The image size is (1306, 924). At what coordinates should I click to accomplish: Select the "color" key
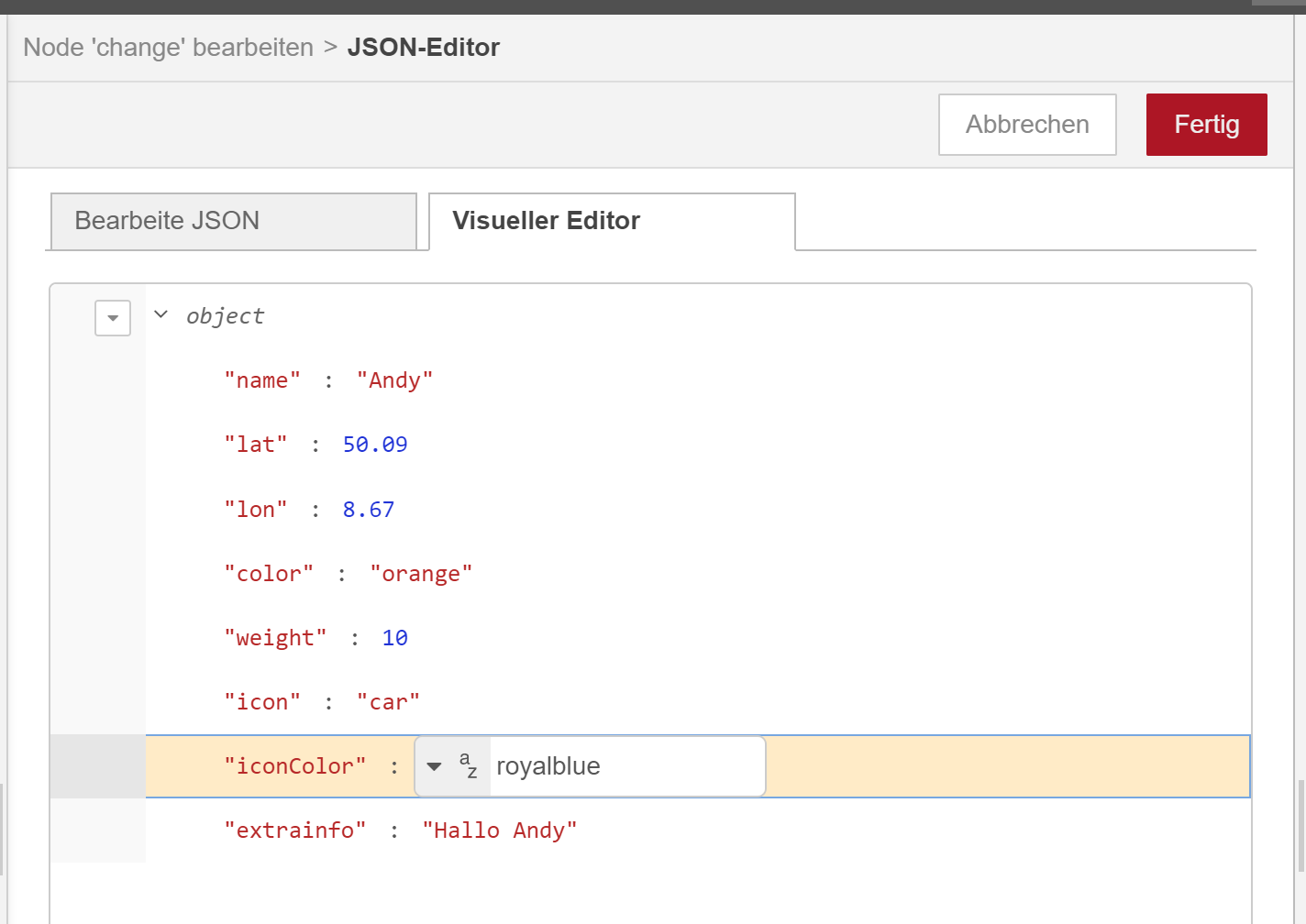(269, 574)
